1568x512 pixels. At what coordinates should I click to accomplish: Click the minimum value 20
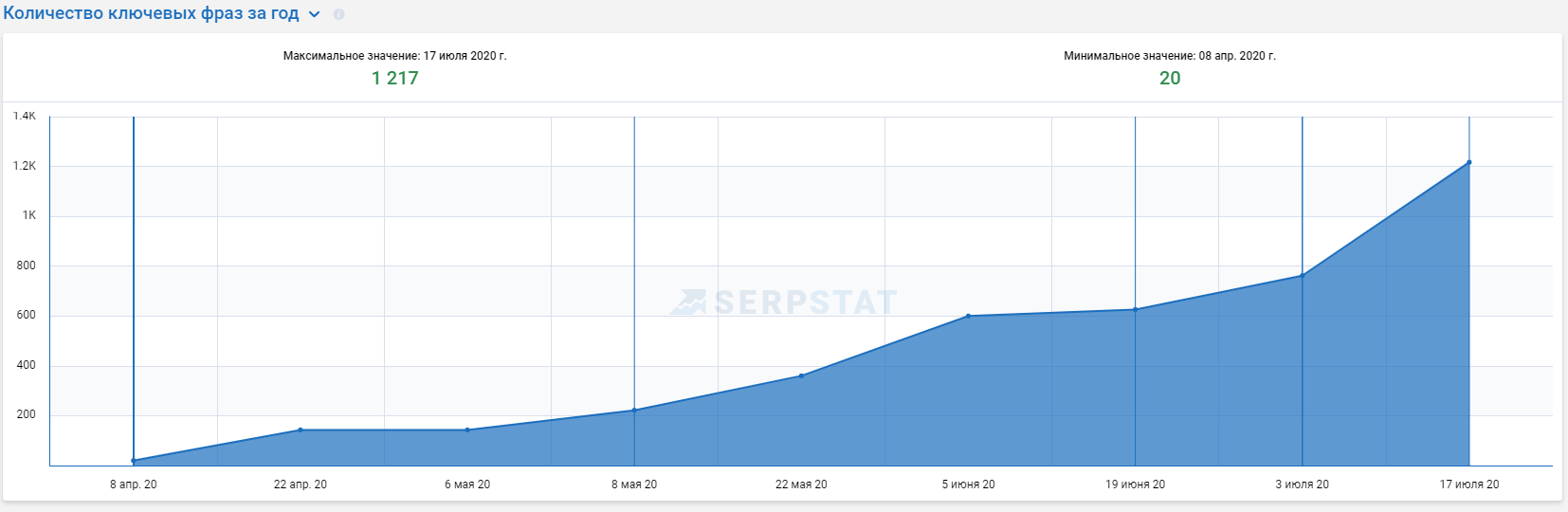pyautogui.click(x=1170, y=78)
